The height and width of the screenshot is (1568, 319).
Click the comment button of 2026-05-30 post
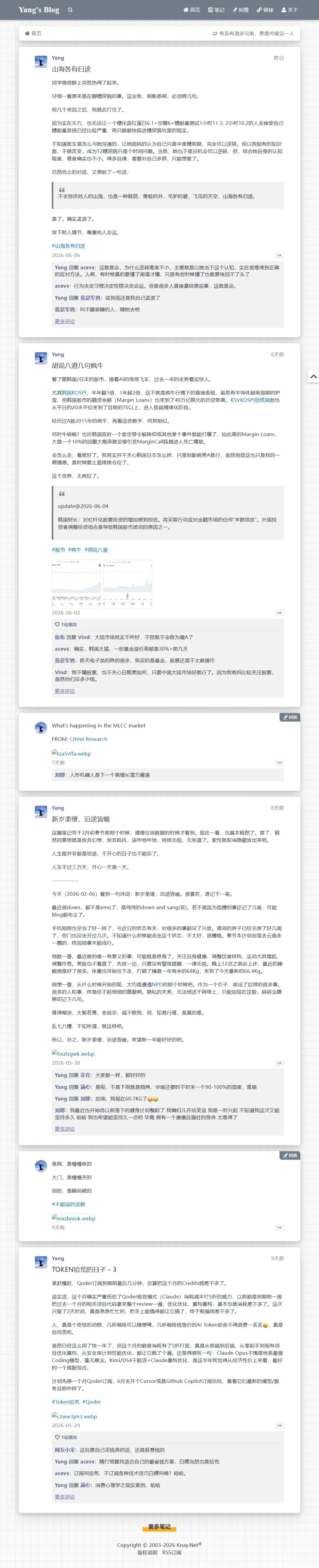[279, 1063]
